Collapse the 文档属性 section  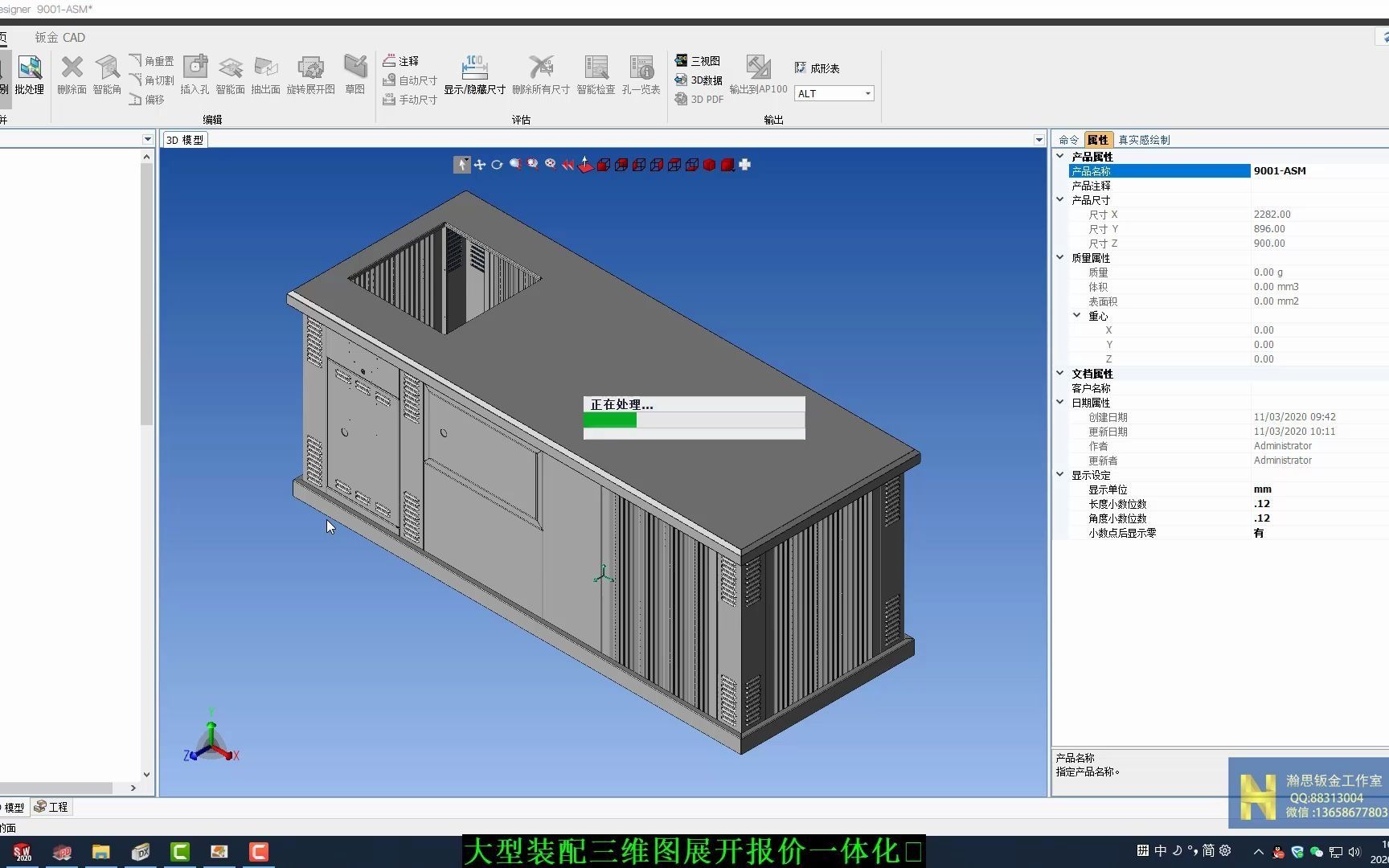pos(1060,374)
